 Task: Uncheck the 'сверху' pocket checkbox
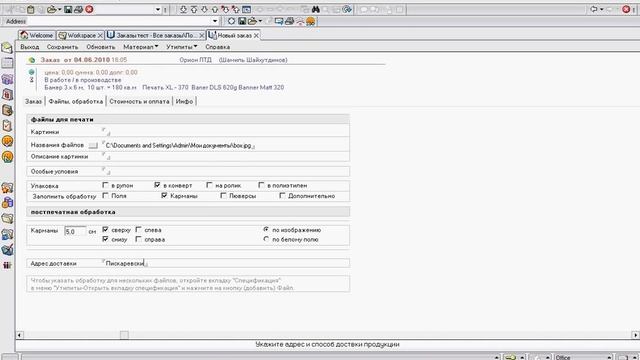click(105, 229)
